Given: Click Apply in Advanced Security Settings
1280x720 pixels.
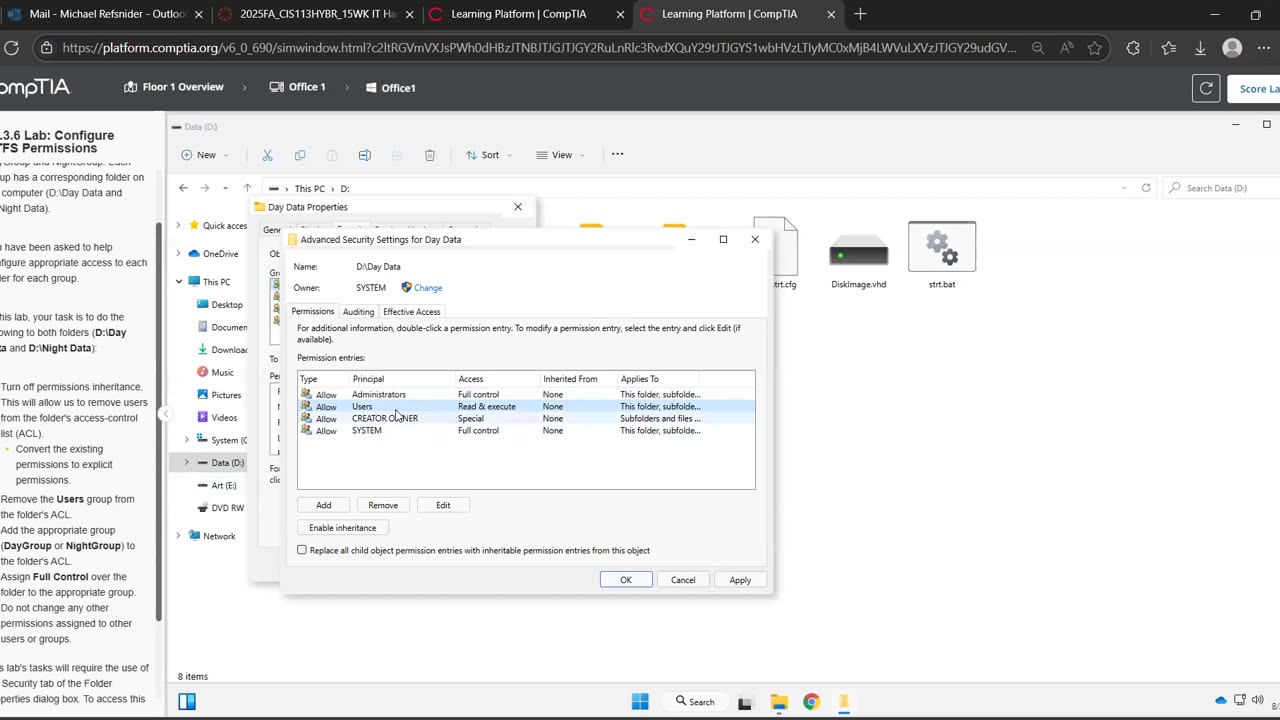Looking at the screenshot, I should tap(740, 580).
